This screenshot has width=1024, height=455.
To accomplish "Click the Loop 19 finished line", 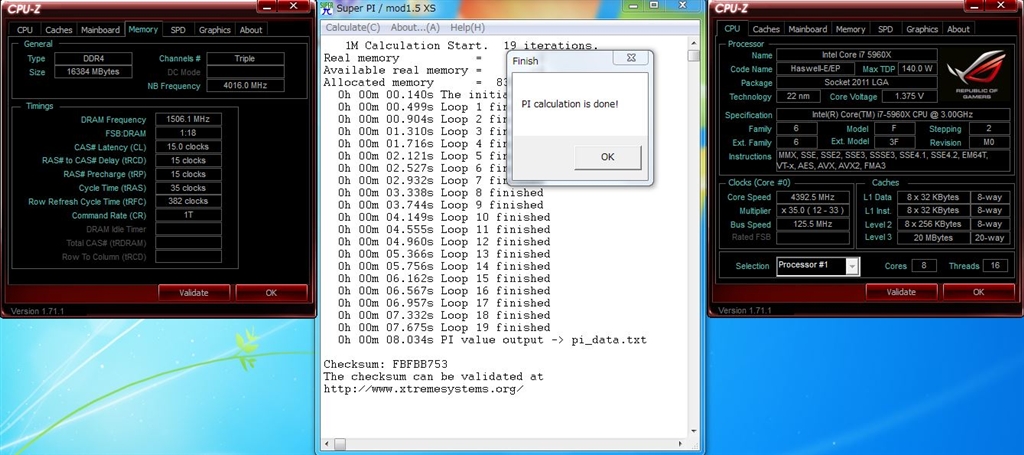I will (x=444, y=328).
